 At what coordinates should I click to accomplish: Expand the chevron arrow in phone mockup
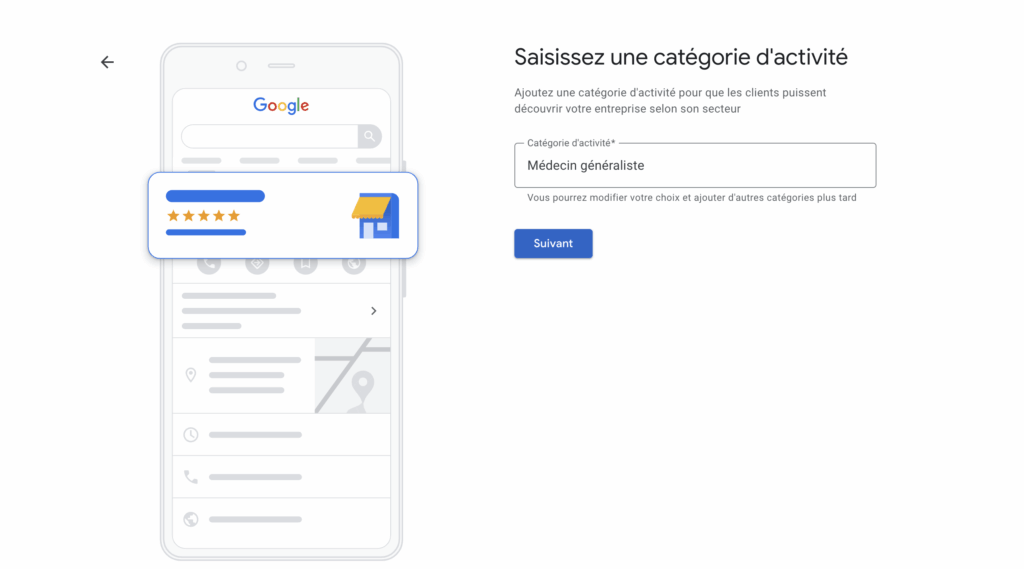point(374,311)
